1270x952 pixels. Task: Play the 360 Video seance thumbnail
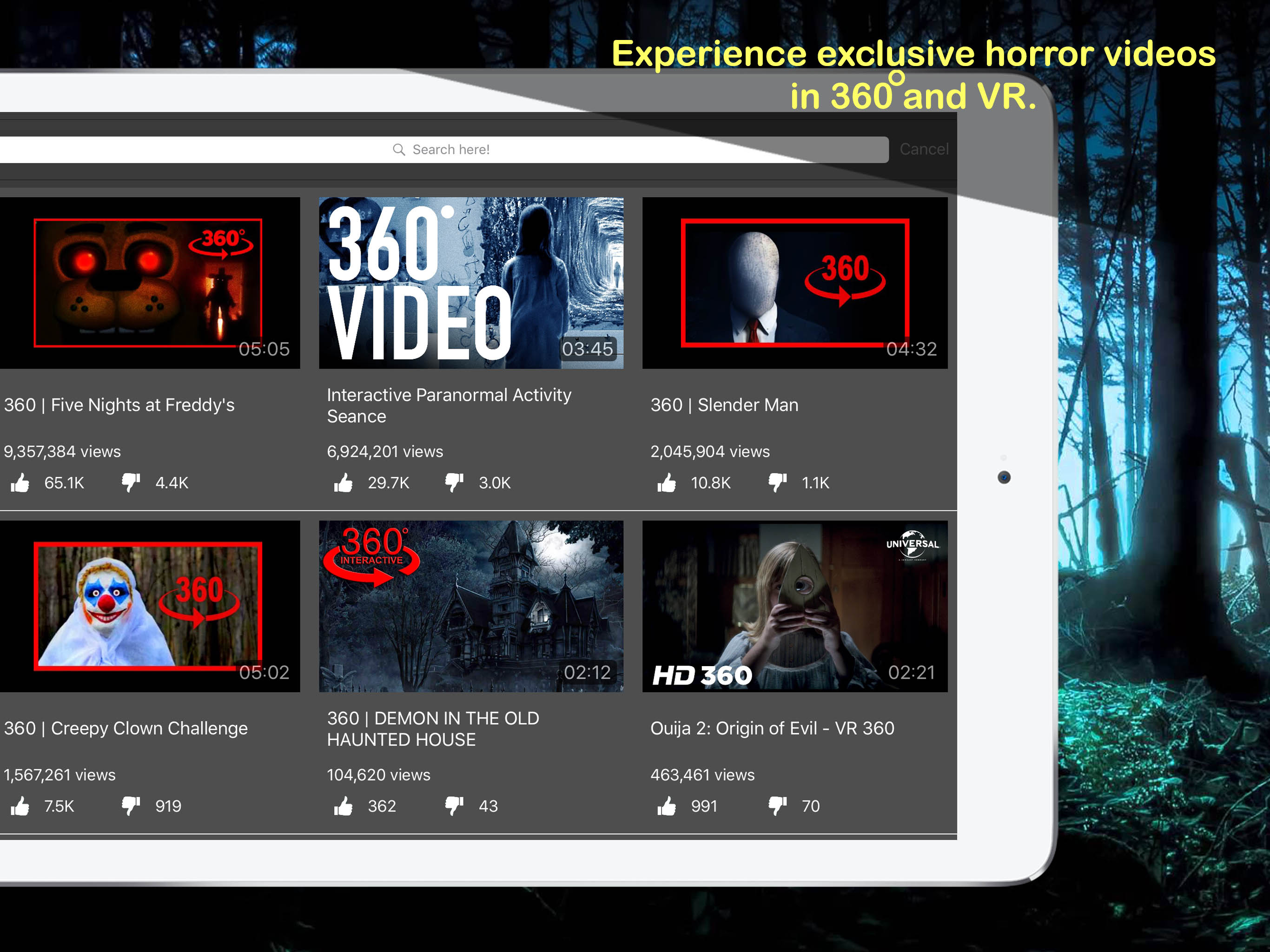[471, 283]
